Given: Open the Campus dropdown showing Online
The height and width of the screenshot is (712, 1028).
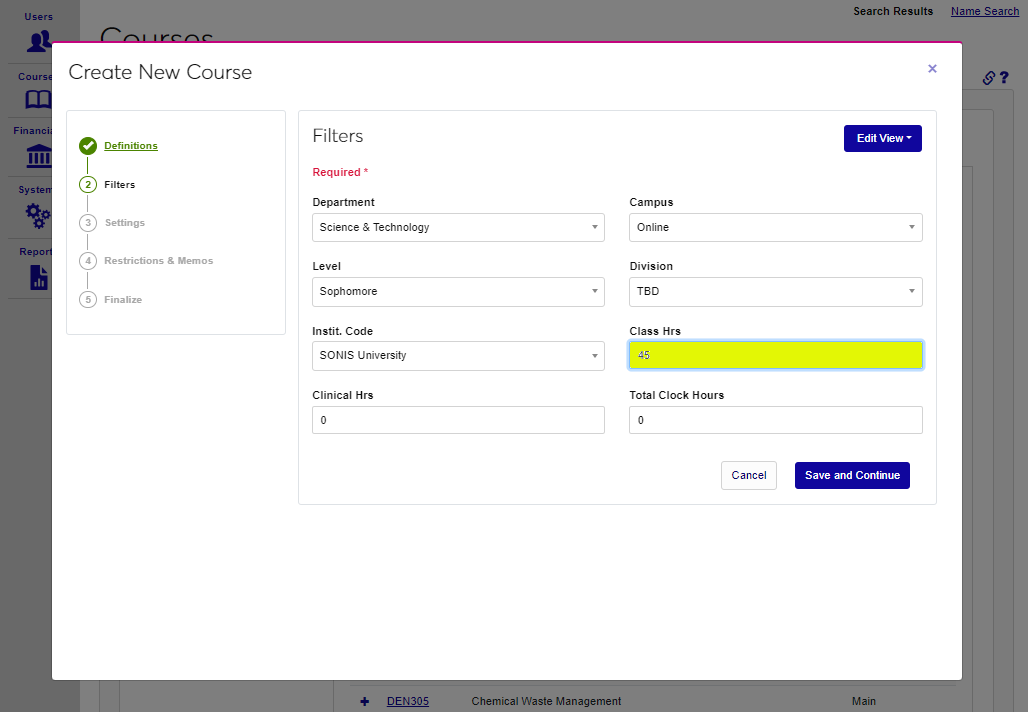Looking at the screenshot, I should (x=775, y=227).
